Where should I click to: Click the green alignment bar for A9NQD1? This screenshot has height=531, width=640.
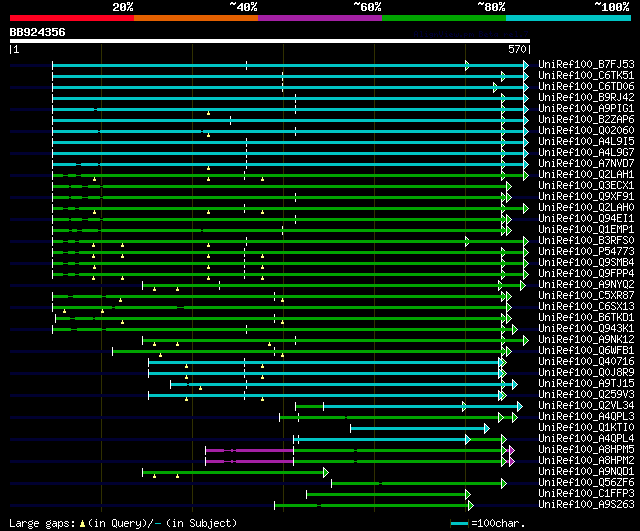[233, 472]
